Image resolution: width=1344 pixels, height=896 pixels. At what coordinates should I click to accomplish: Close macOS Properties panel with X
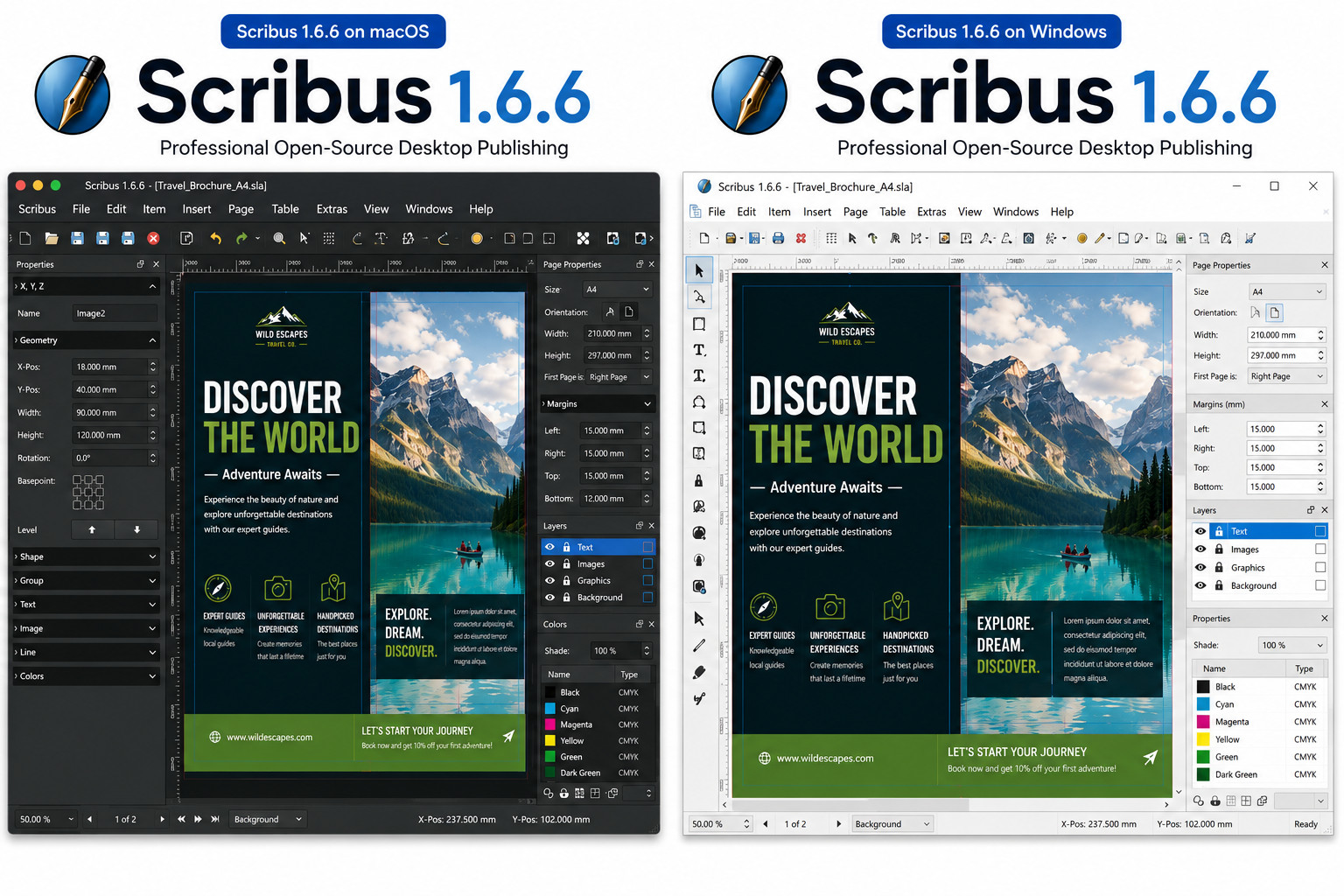point(156,263)
